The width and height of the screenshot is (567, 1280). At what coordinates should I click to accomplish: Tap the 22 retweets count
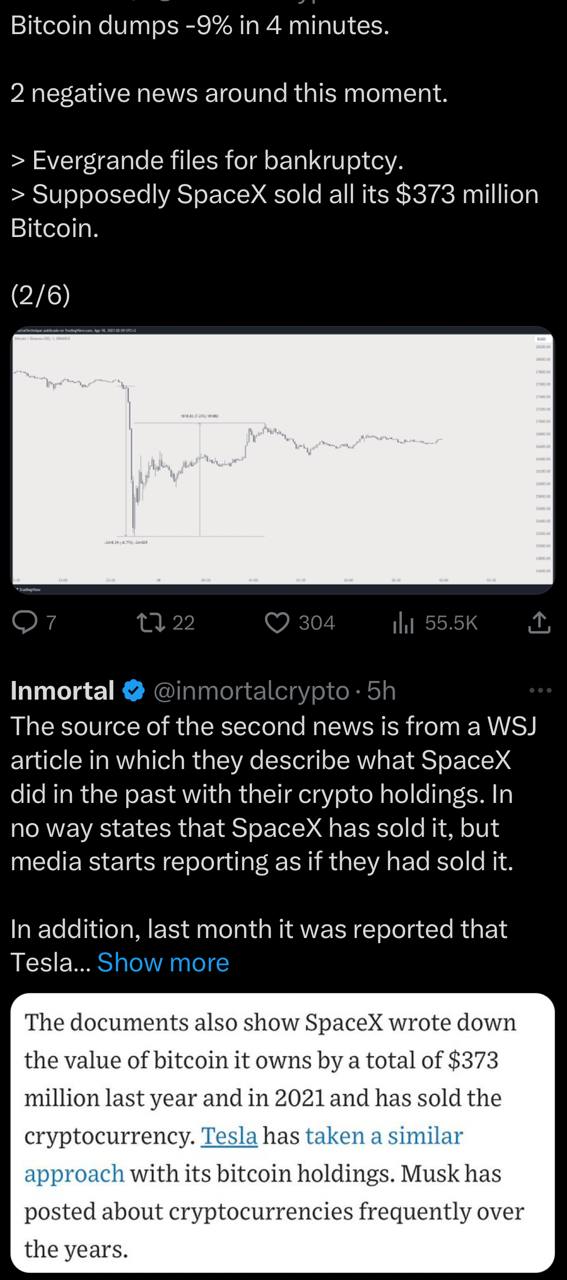click(x=183, y=623)
